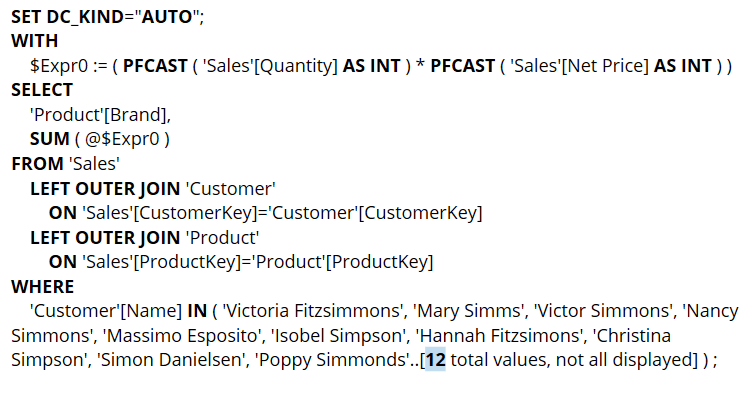Screen dimensions: 745x393
Task: Click the SUM ( @$Expr0 ) expression
Action: tap(100, 139)
